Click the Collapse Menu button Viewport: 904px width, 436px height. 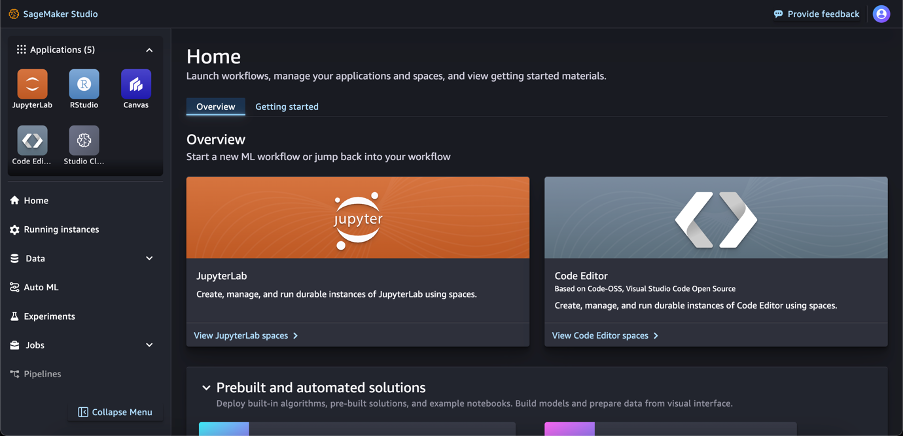click(115, 412)
